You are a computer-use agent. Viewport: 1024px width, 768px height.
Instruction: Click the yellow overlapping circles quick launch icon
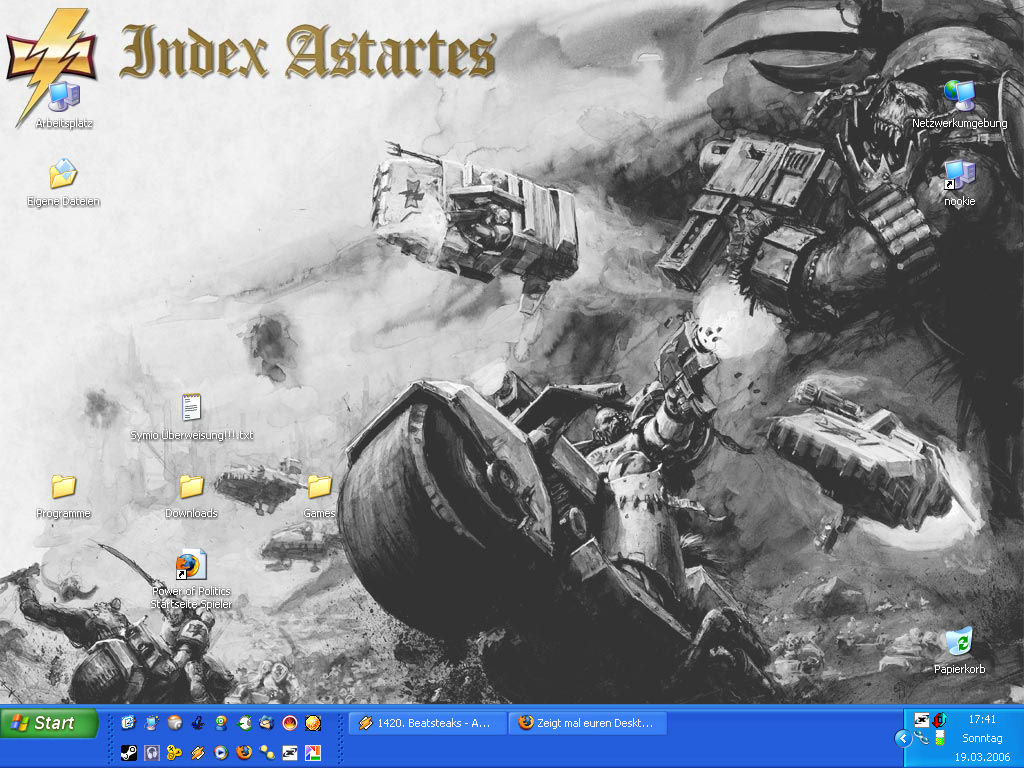[x=174, y=753]
